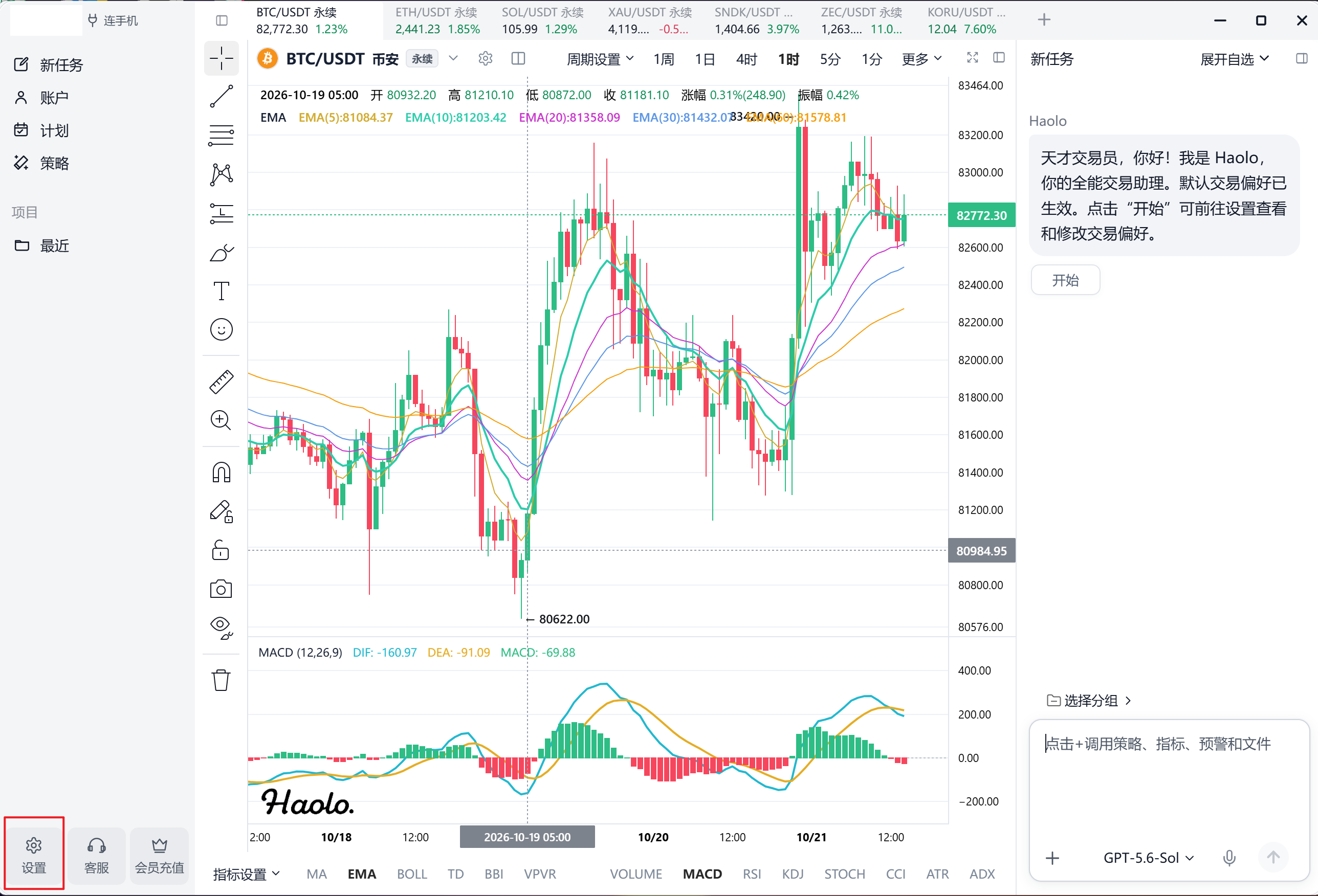Select the brush drawing tool
1318x896 pixels.
(x=221, y=253)
